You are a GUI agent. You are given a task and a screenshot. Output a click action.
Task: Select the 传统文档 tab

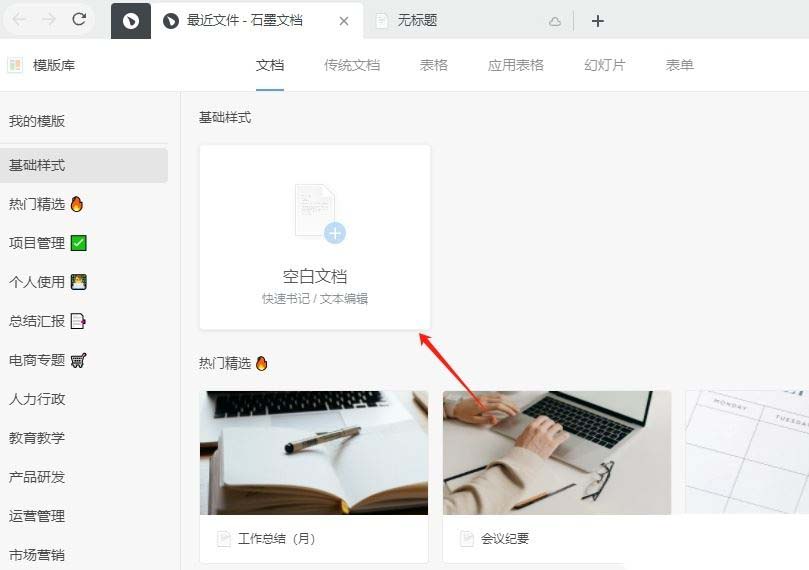[x=352, y=65]
